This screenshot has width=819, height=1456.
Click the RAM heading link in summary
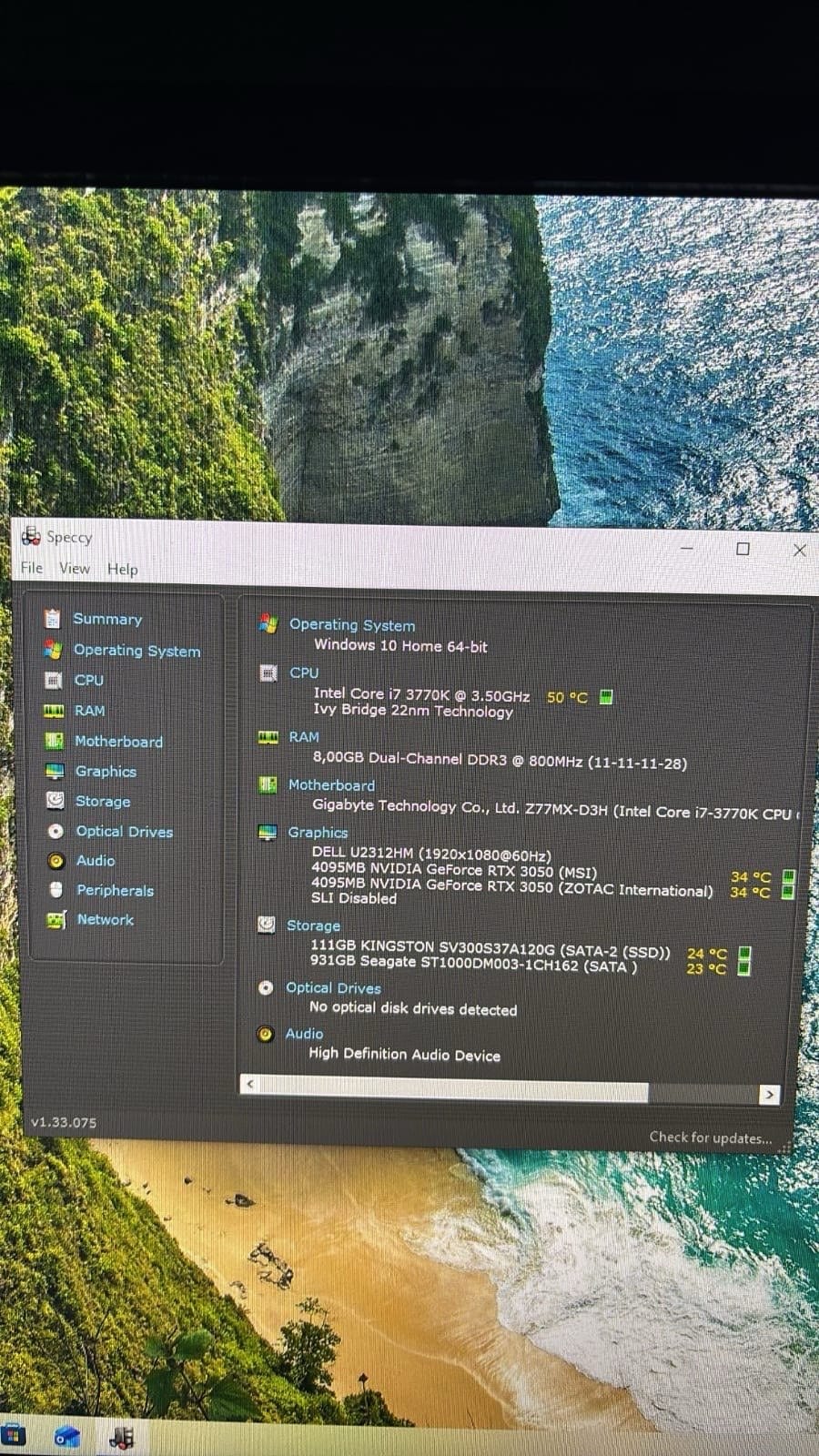pyautogui.click(x=304, y=737)
